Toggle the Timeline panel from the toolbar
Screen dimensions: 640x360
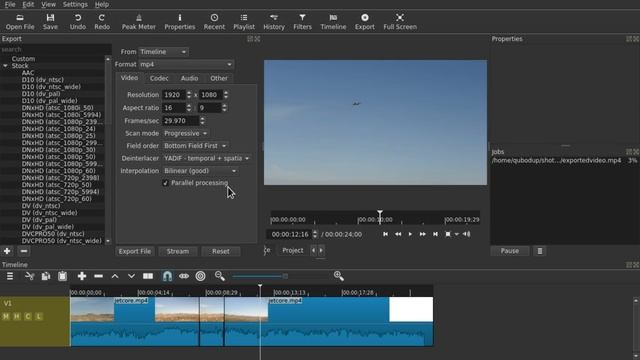click(333, 22)
